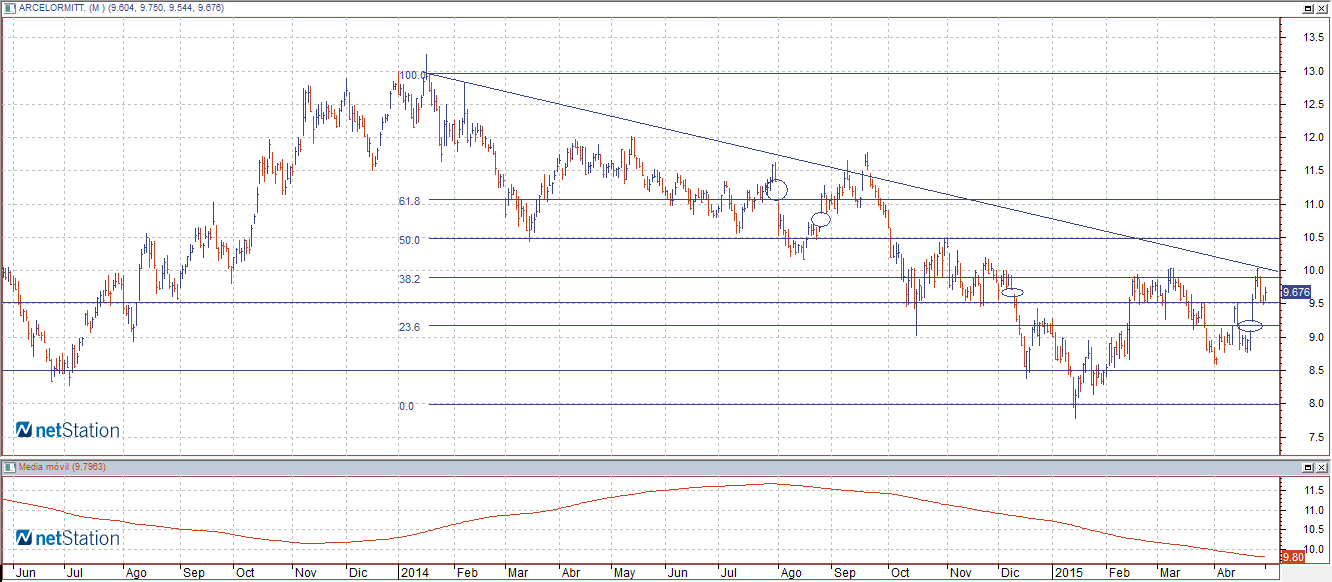Select the 38.2 Fibonacci retracement label

click(x=408, y=279)
